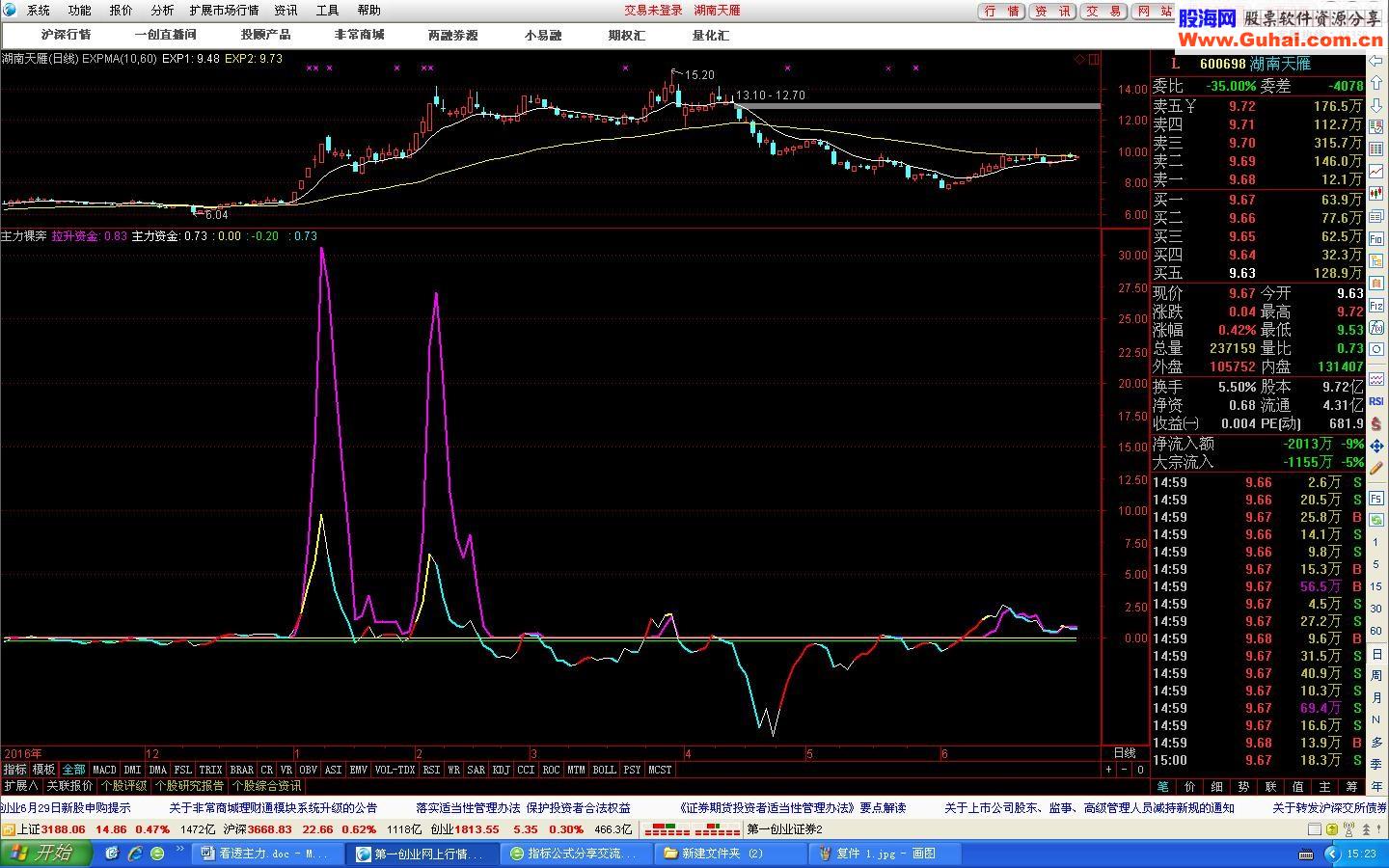1389x868 pixels.
Task: Open the 量化汇 tab
Action: [710, 35]
